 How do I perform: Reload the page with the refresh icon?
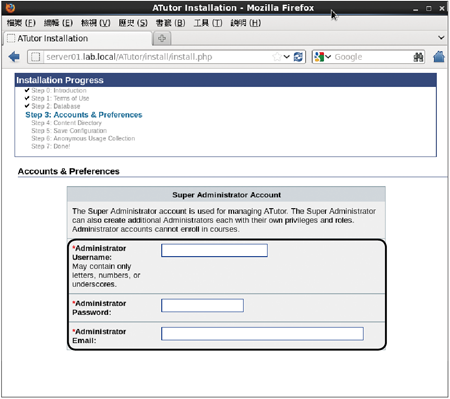(298, 57)
